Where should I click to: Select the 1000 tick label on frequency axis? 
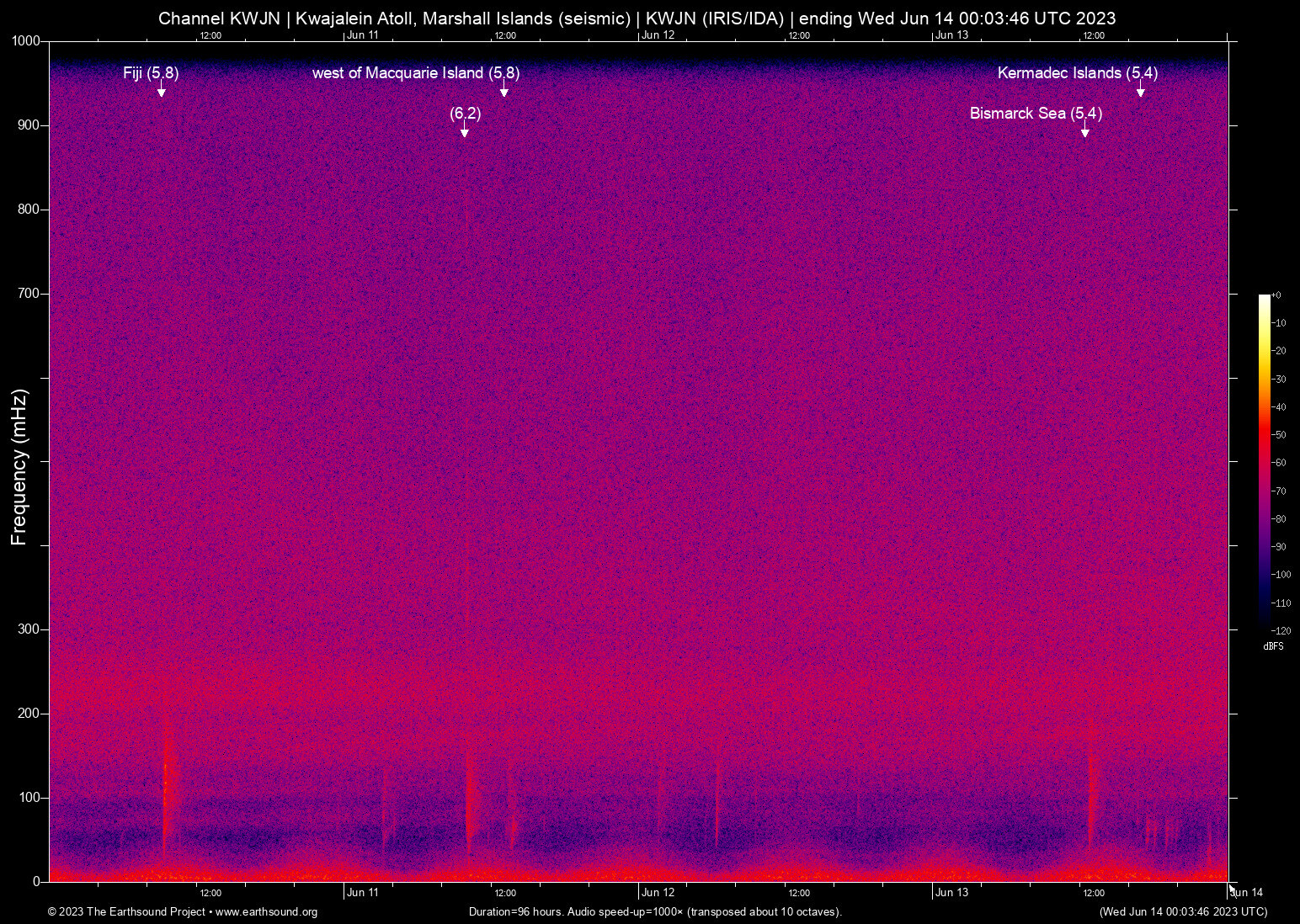[25, 41]
